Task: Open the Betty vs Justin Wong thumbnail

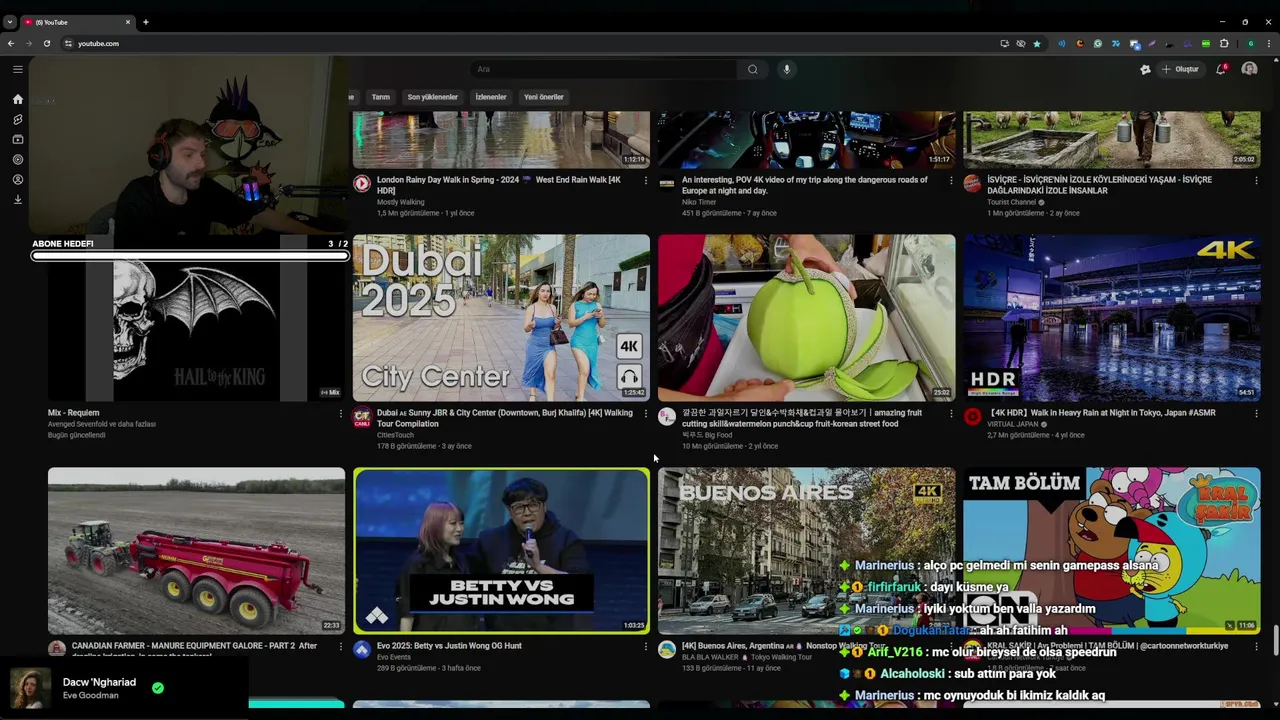Action: pos(501,551)
